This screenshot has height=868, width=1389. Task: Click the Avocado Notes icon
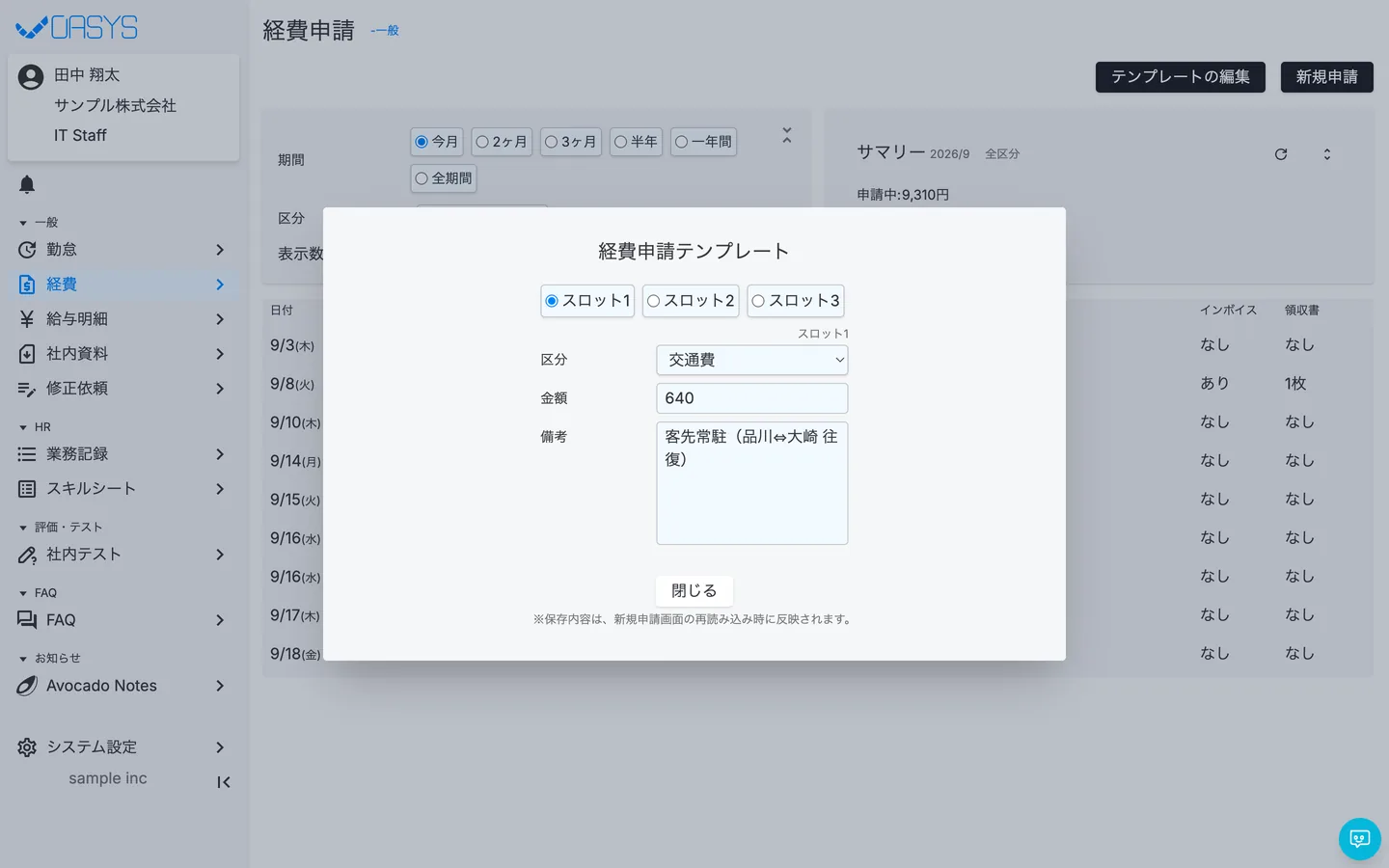click(27, 686)
